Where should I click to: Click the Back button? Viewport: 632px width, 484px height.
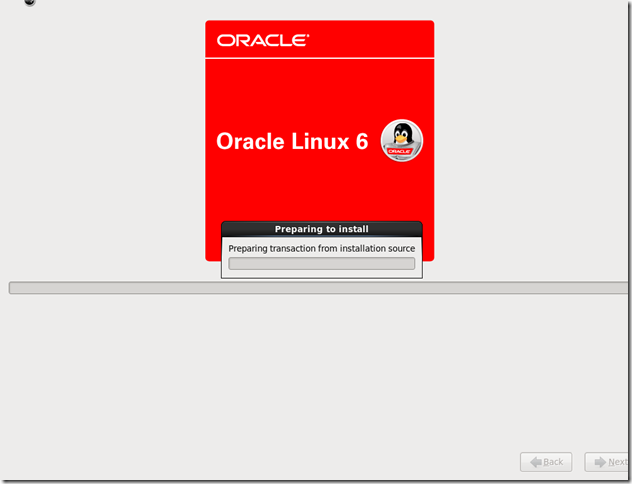(546, 462)
